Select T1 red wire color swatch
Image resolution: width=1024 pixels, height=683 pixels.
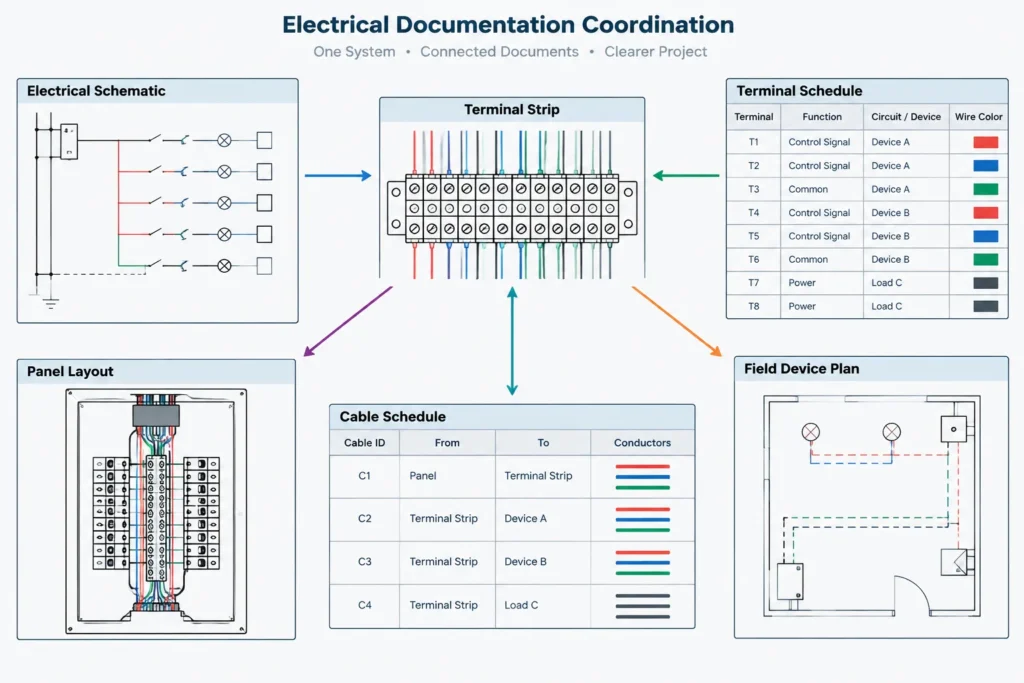(x=985, y=142)
